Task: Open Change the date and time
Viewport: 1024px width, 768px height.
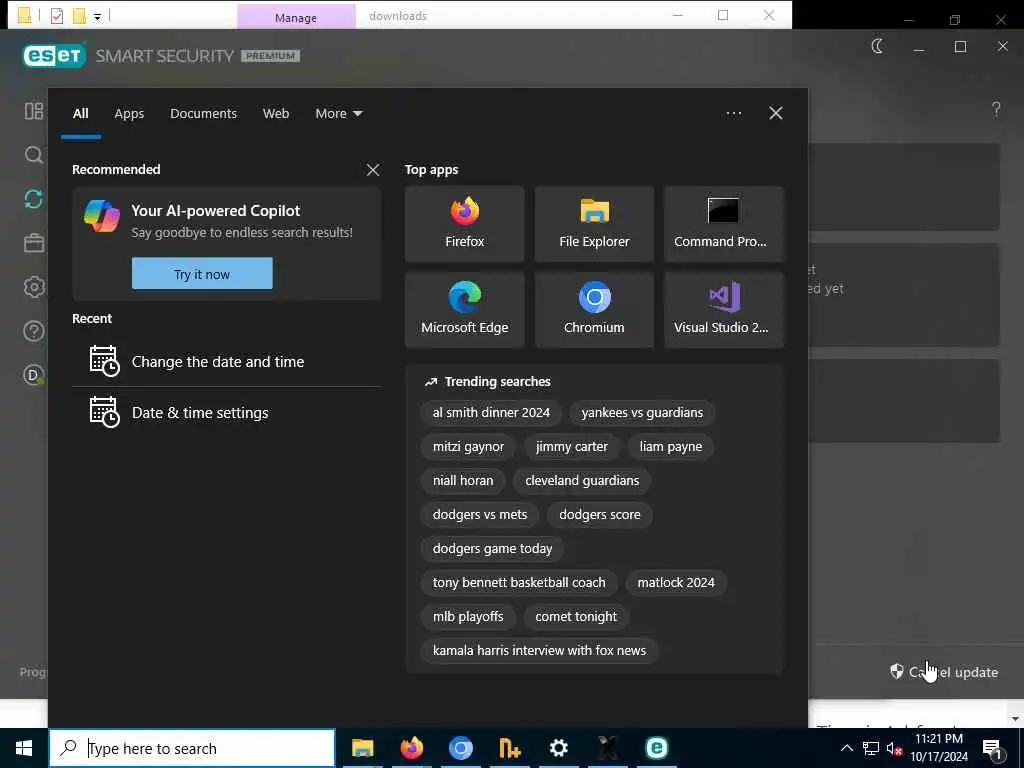Action: [x=227, y=362]
